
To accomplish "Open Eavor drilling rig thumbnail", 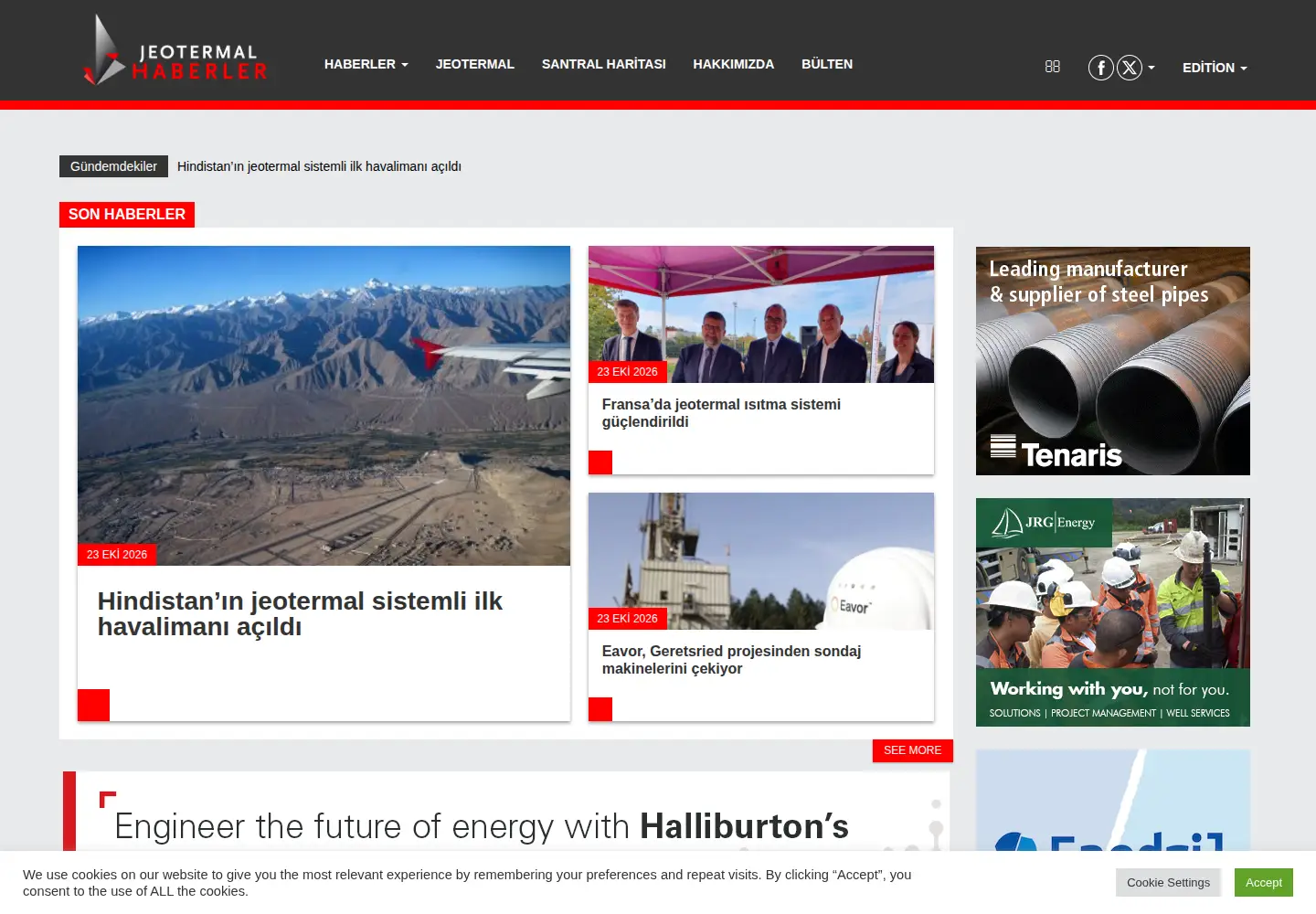I will 761,561.
